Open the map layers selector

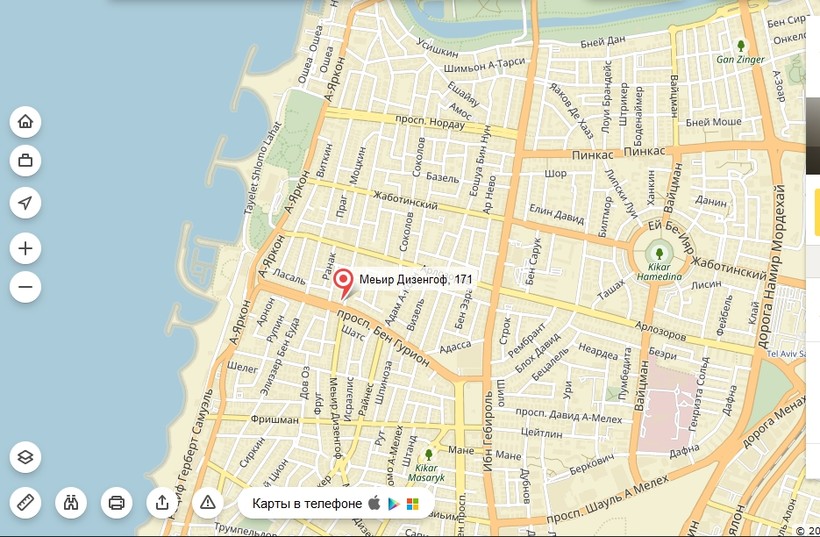pyautogui.click(x=25, y=457)
